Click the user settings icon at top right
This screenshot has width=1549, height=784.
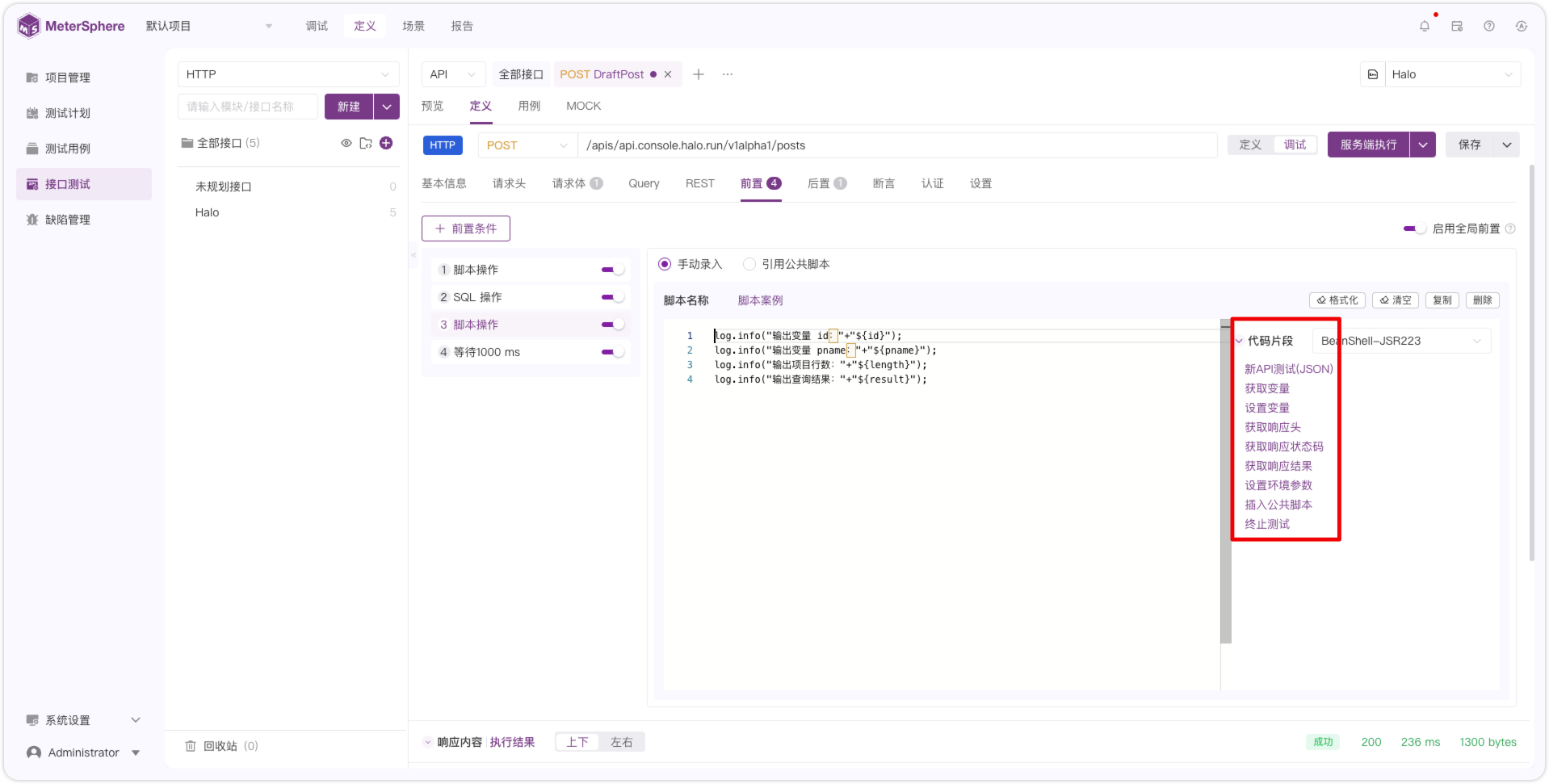[1521, 26]
